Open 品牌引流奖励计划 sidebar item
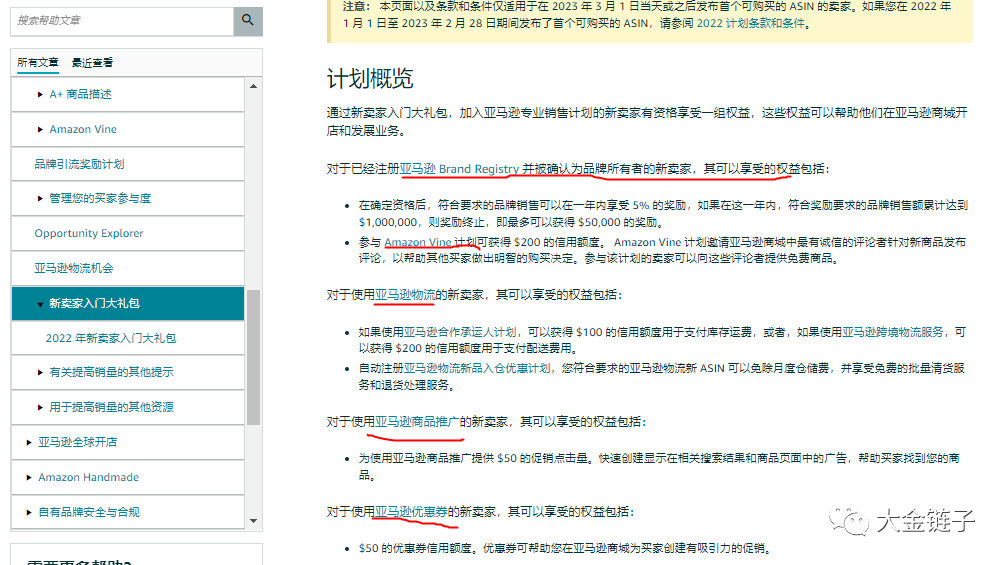The height and width of the screenshot is (565, 1008). point(79,164)
